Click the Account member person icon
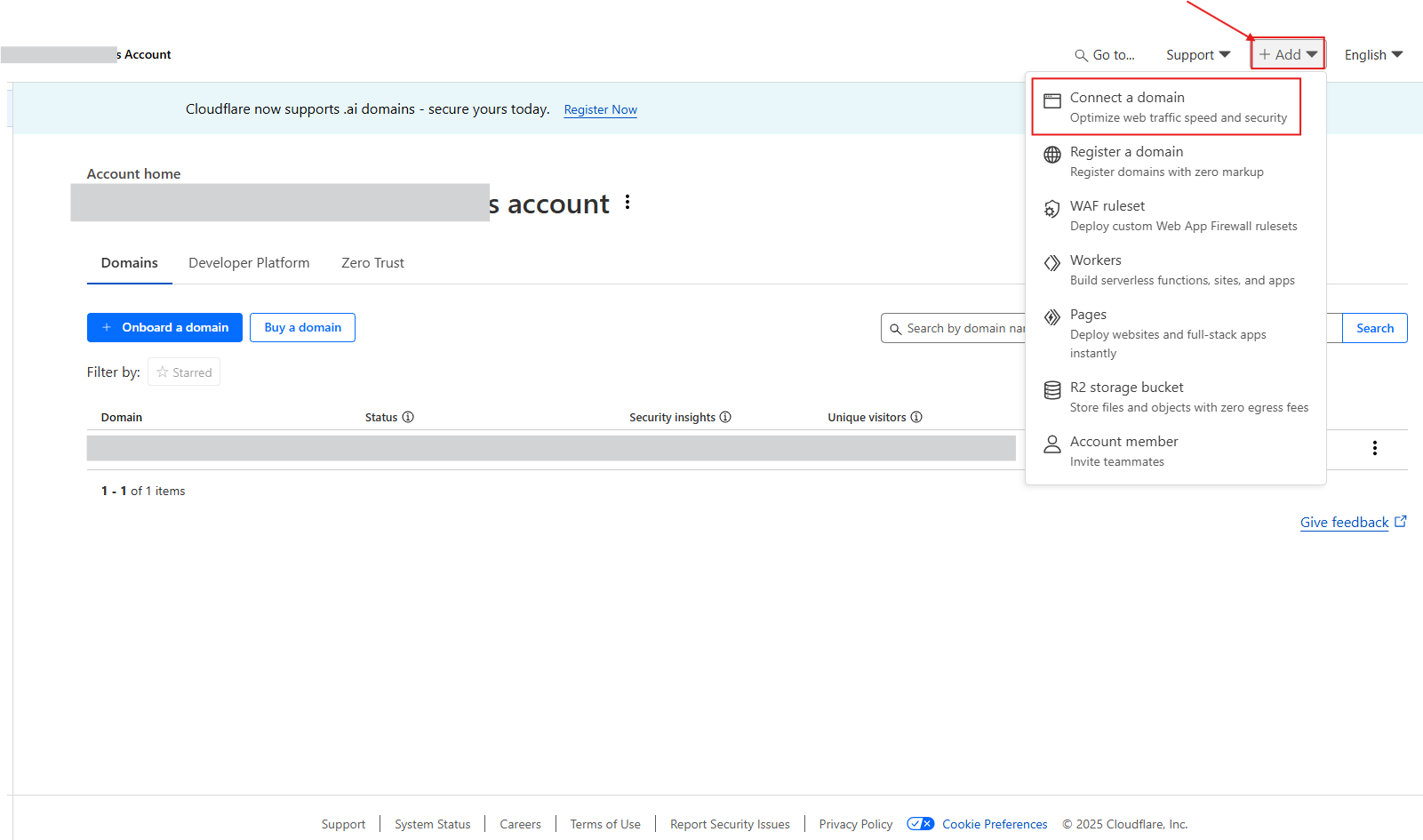The width and height of the screenshot is (1423, 840). pos(1052,444)
